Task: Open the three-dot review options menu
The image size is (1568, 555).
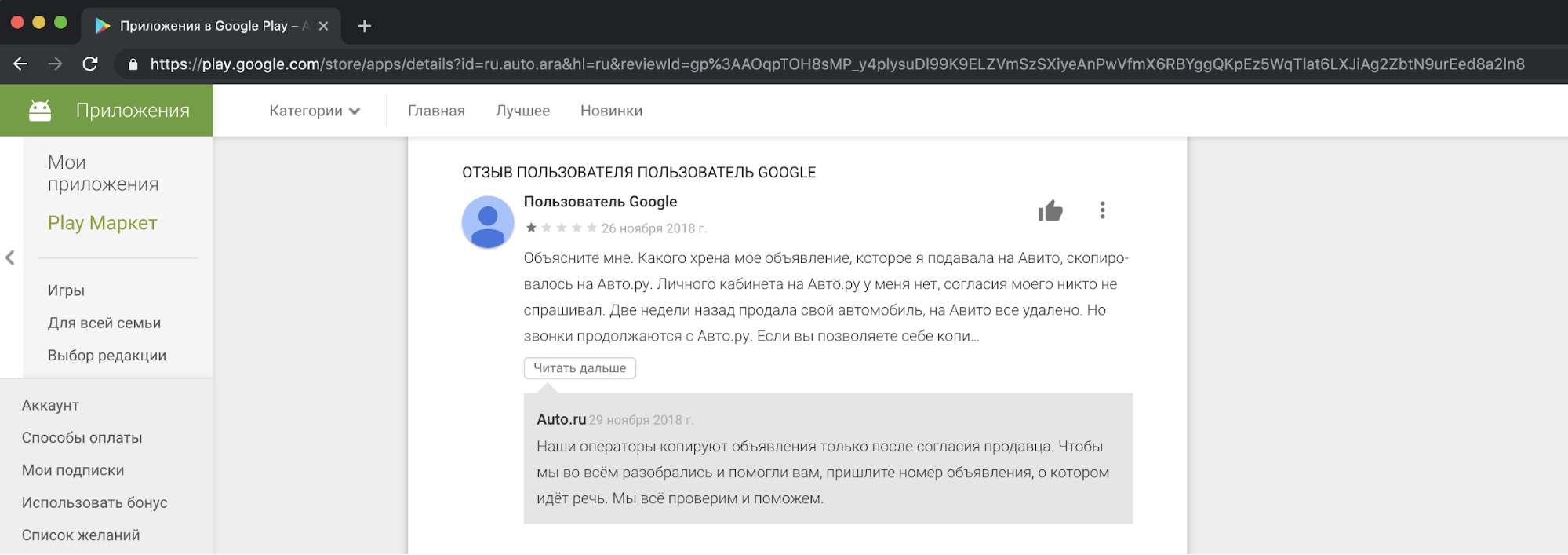Action: [1102, 210]
